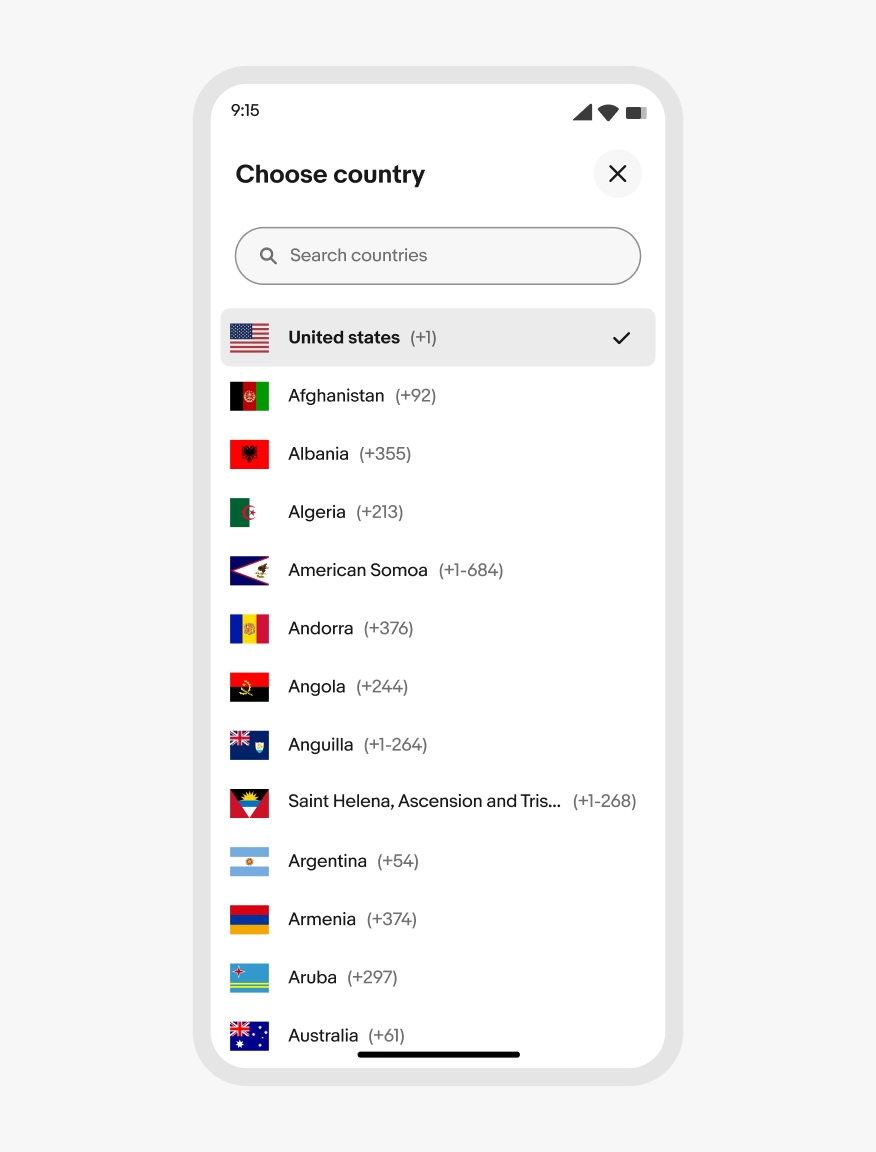
Task: Click the Angola flag icon
Action: 249,687
